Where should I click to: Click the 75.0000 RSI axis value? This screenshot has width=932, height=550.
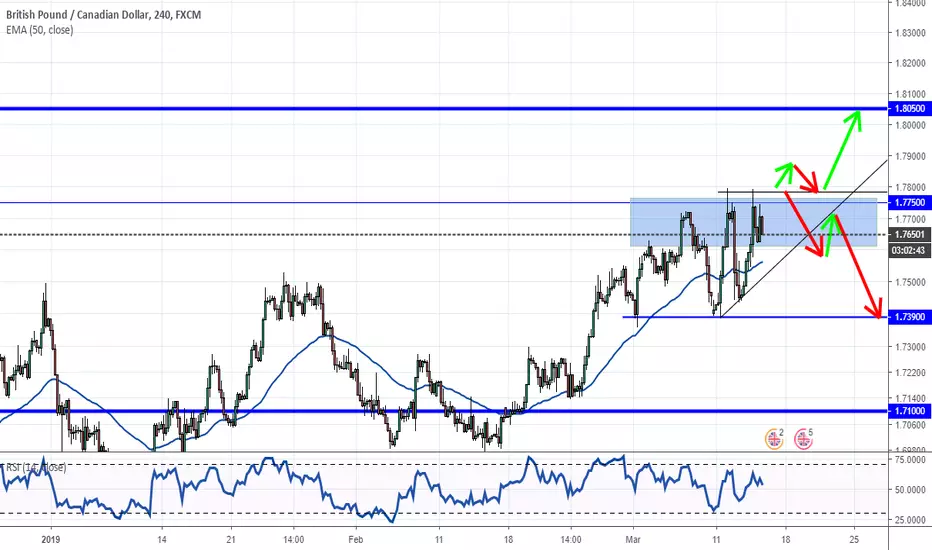click(x=910, y=460)
